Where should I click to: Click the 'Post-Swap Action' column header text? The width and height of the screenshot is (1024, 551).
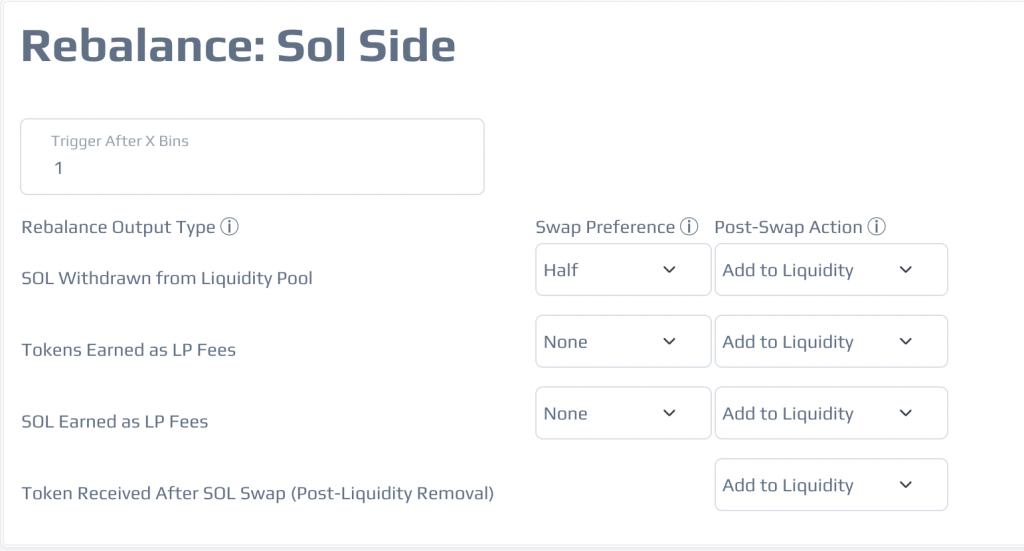(x=788, y=227)
